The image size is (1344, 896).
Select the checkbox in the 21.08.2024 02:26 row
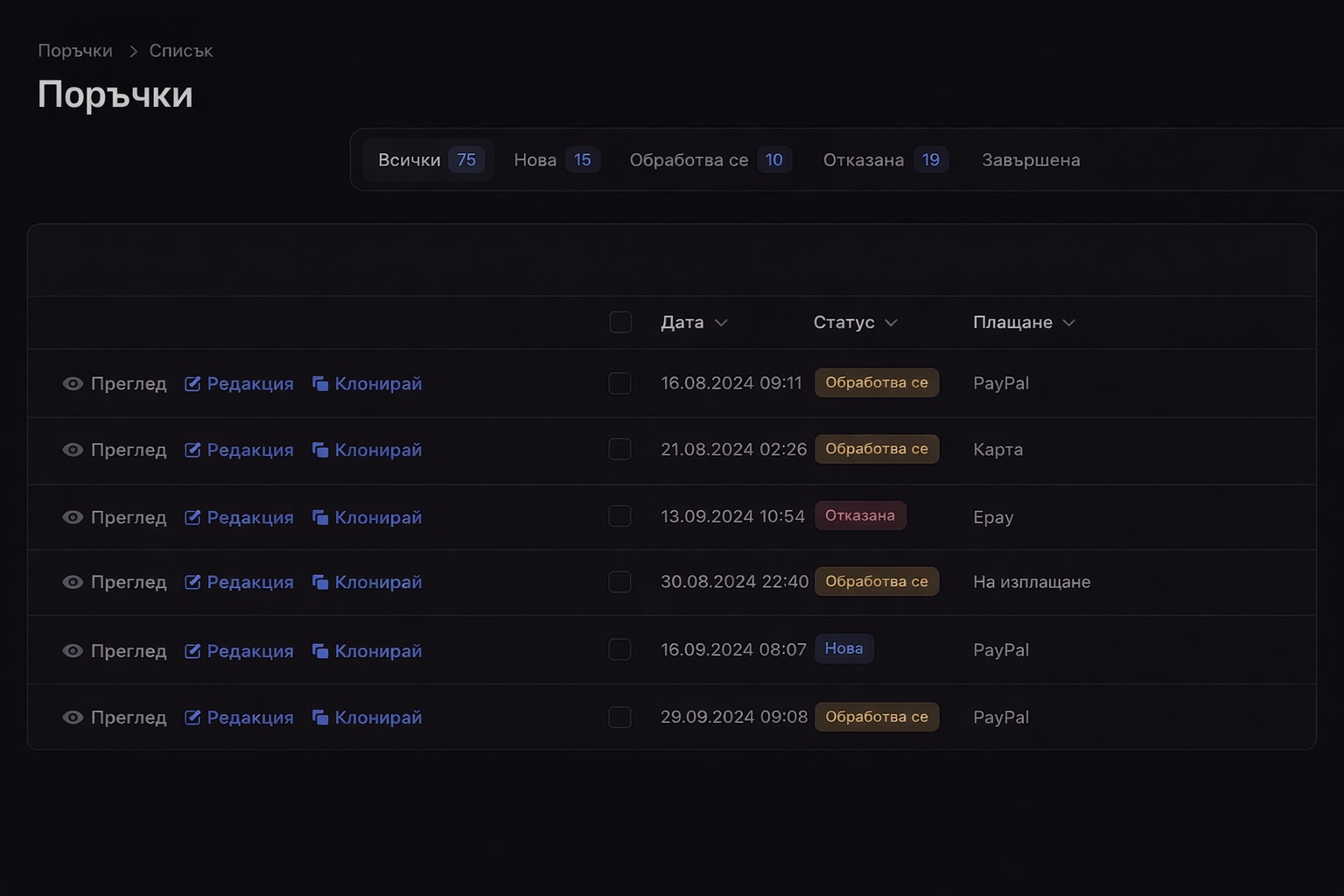pos(619,449)
